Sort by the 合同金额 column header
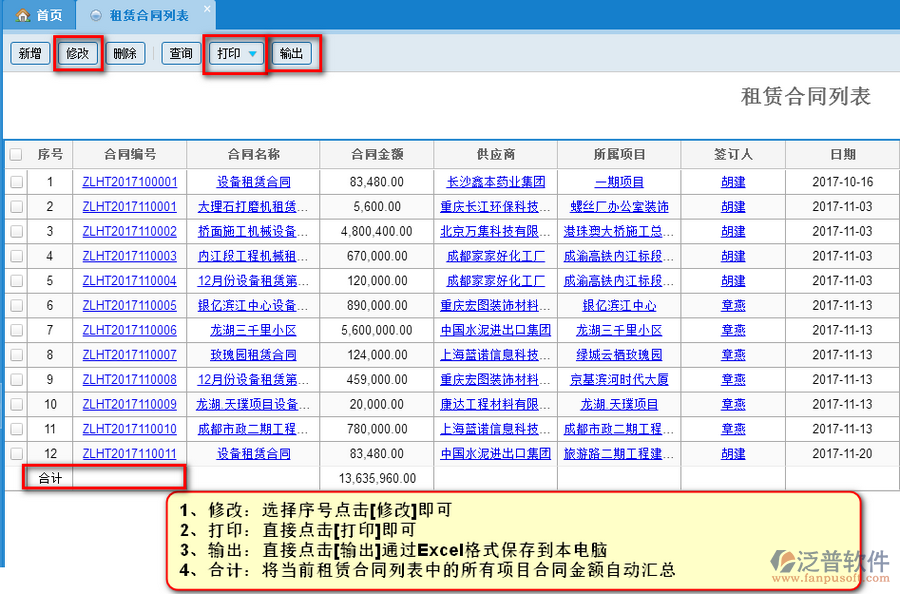The width and height of the screenshot is (900, 594). 377,155
